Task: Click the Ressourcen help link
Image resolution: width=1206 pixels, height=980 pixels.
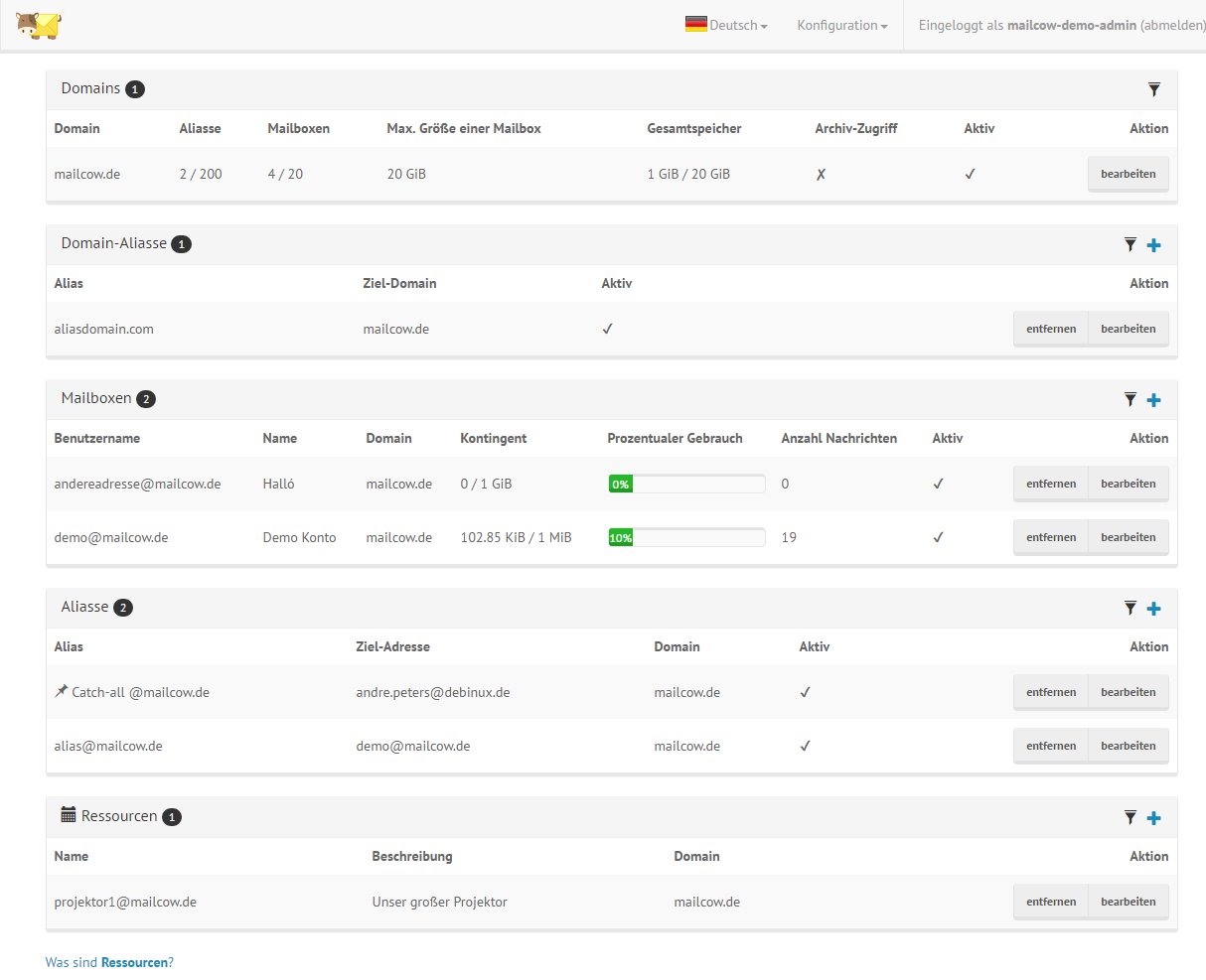Action: 134,962
